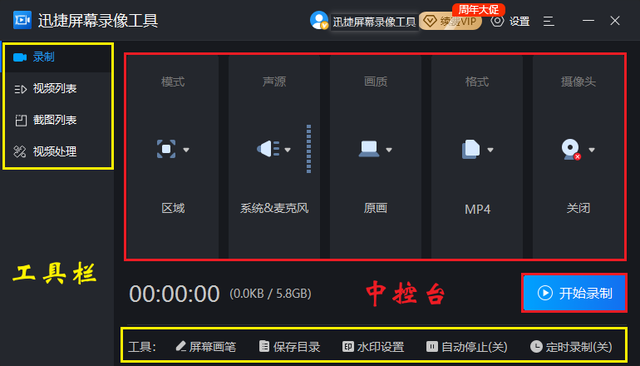The height and width of the screenshot is (366, 640).
Task: Minimize the recorder window
Action: tap(588, 20)
